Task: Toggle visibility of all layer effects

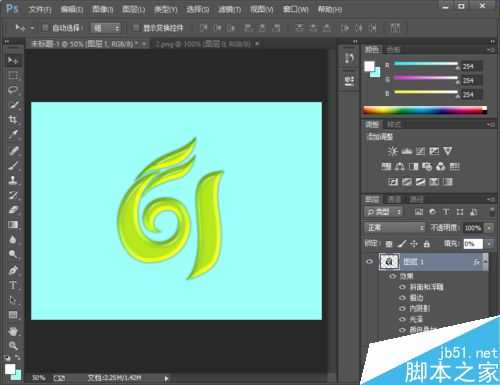Action: click(x=393, y=276)
